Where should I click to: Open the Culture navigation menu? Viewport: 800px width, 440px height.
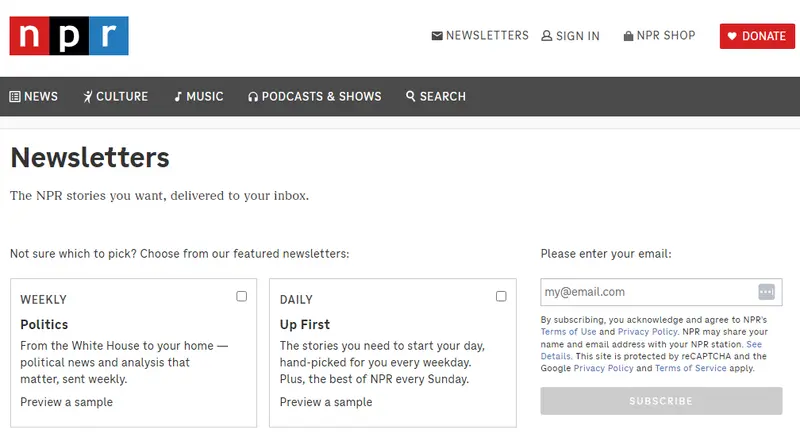pos(122,97)
